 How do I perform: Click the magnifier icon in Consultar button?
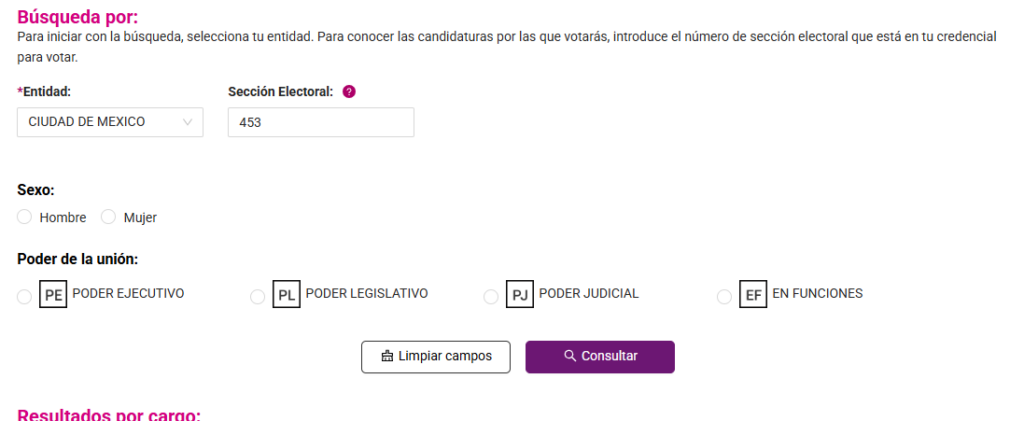click(x=570, y=356)
